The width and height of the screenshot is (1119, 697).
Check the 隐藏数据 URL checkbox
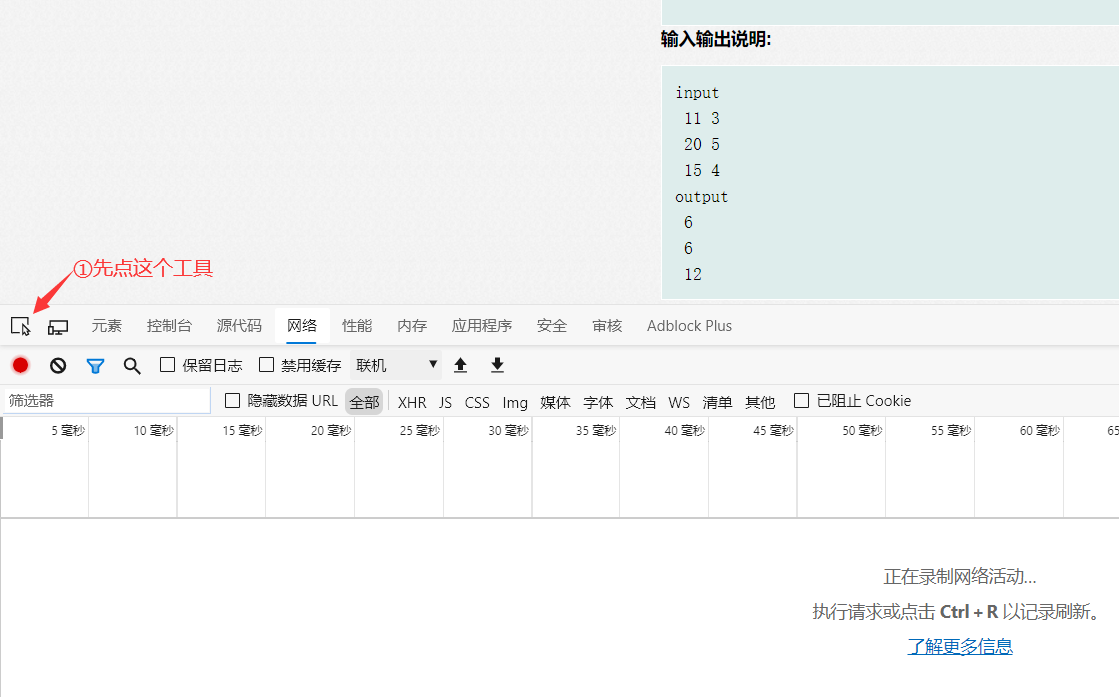click(x=231, y=400)
